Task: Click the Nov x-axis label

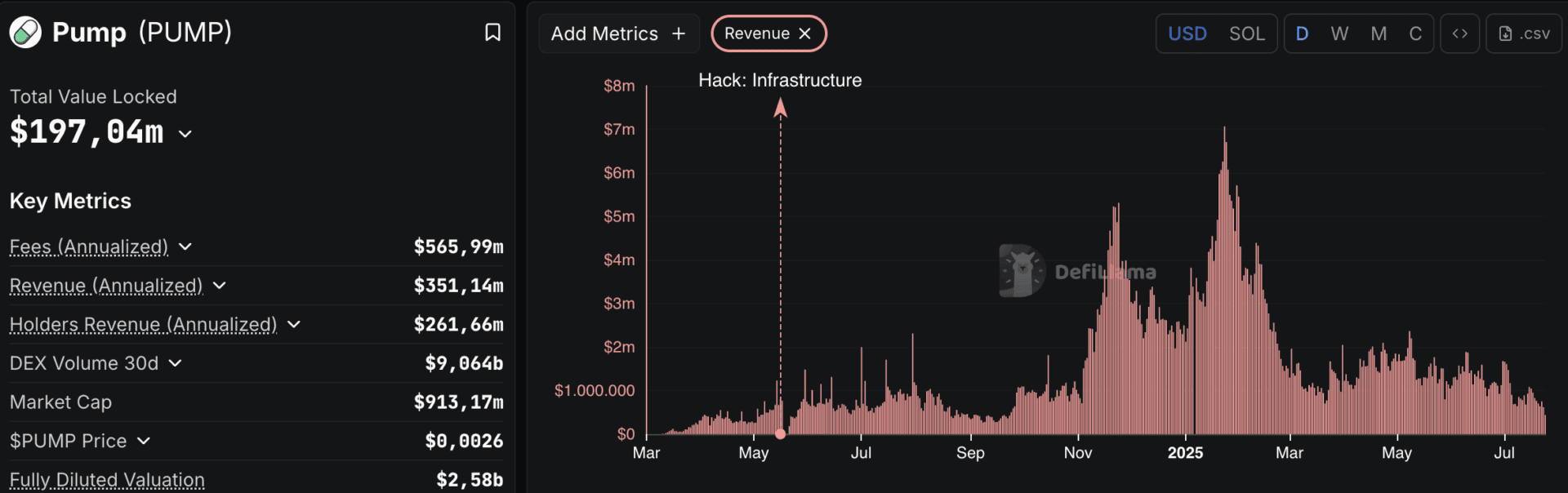Action: point(1078,453)
